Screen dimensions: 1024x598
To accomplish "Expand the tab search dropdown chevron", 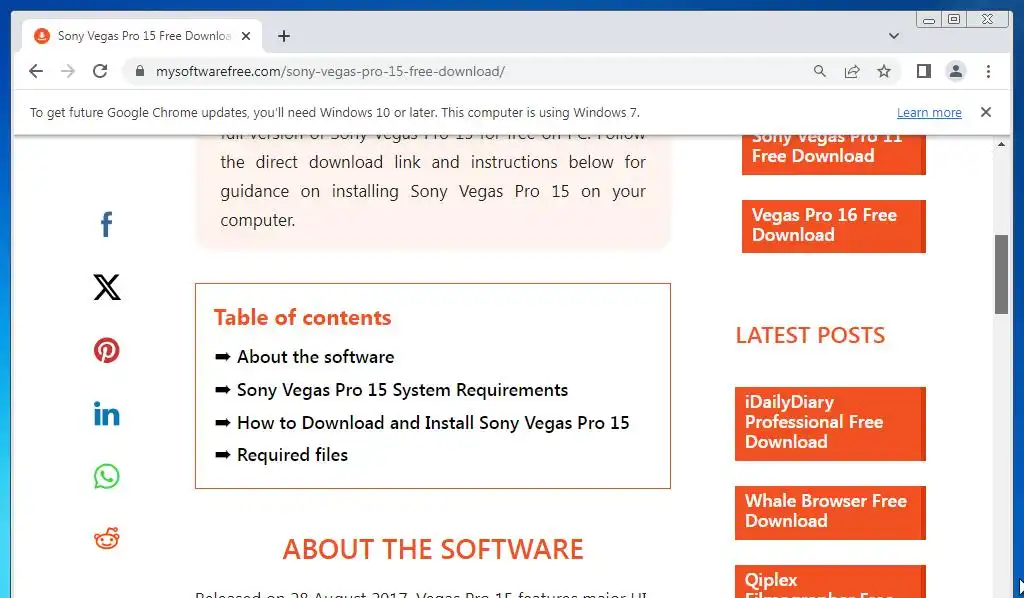I will 894,36.
